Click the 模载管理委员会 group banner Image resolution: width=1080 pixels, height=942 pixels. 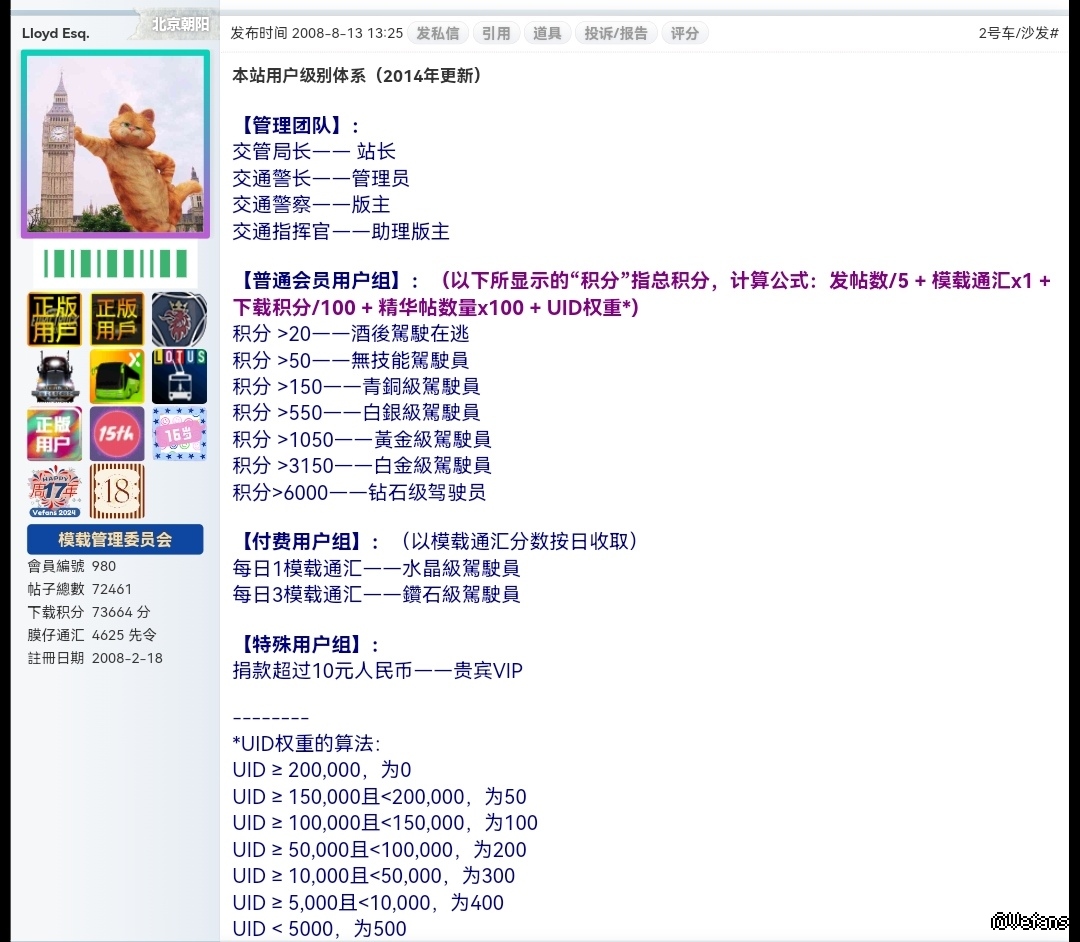[x=115, y=539]
